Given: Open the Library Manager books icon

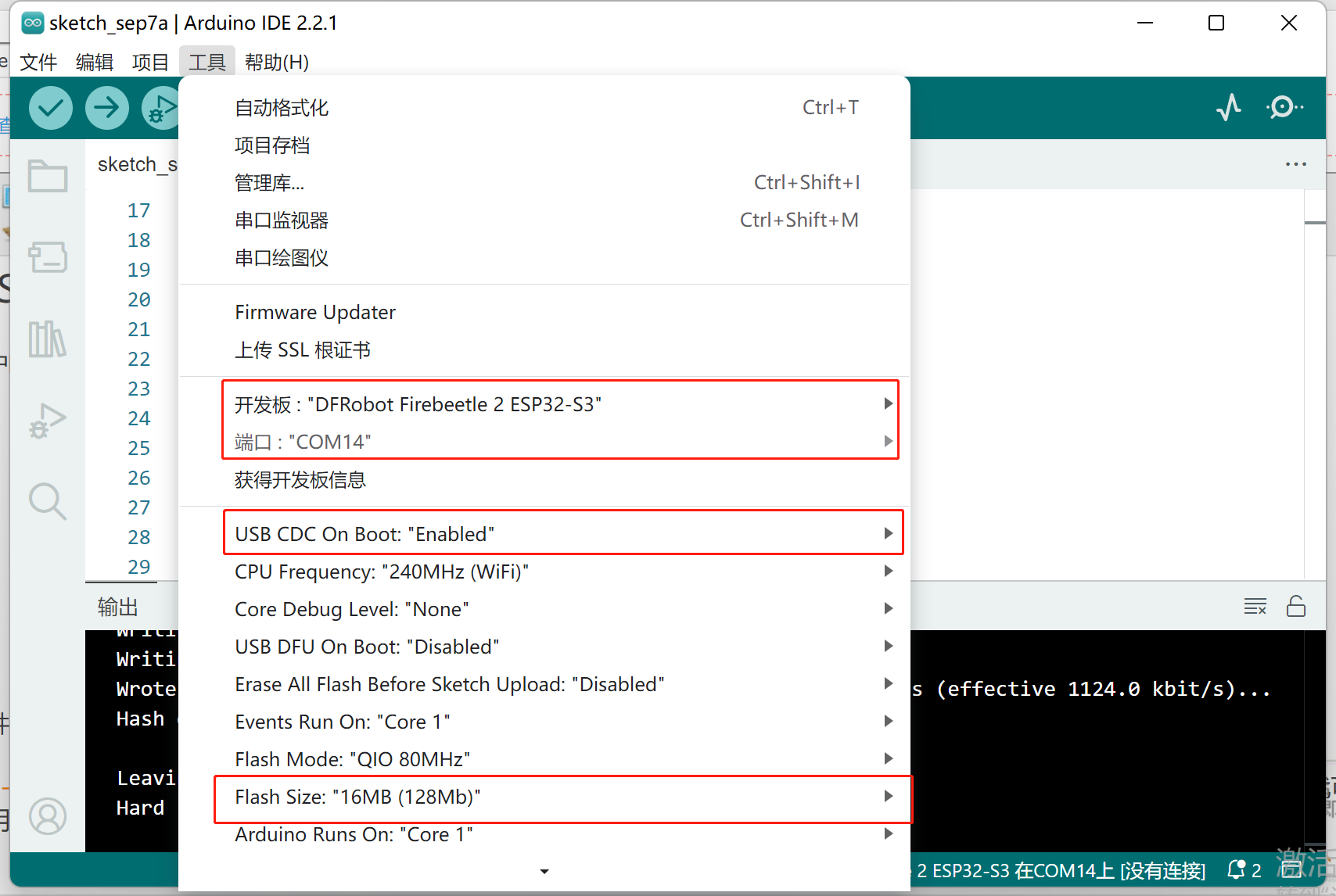Looking at the screenshot, I should 48,339.
